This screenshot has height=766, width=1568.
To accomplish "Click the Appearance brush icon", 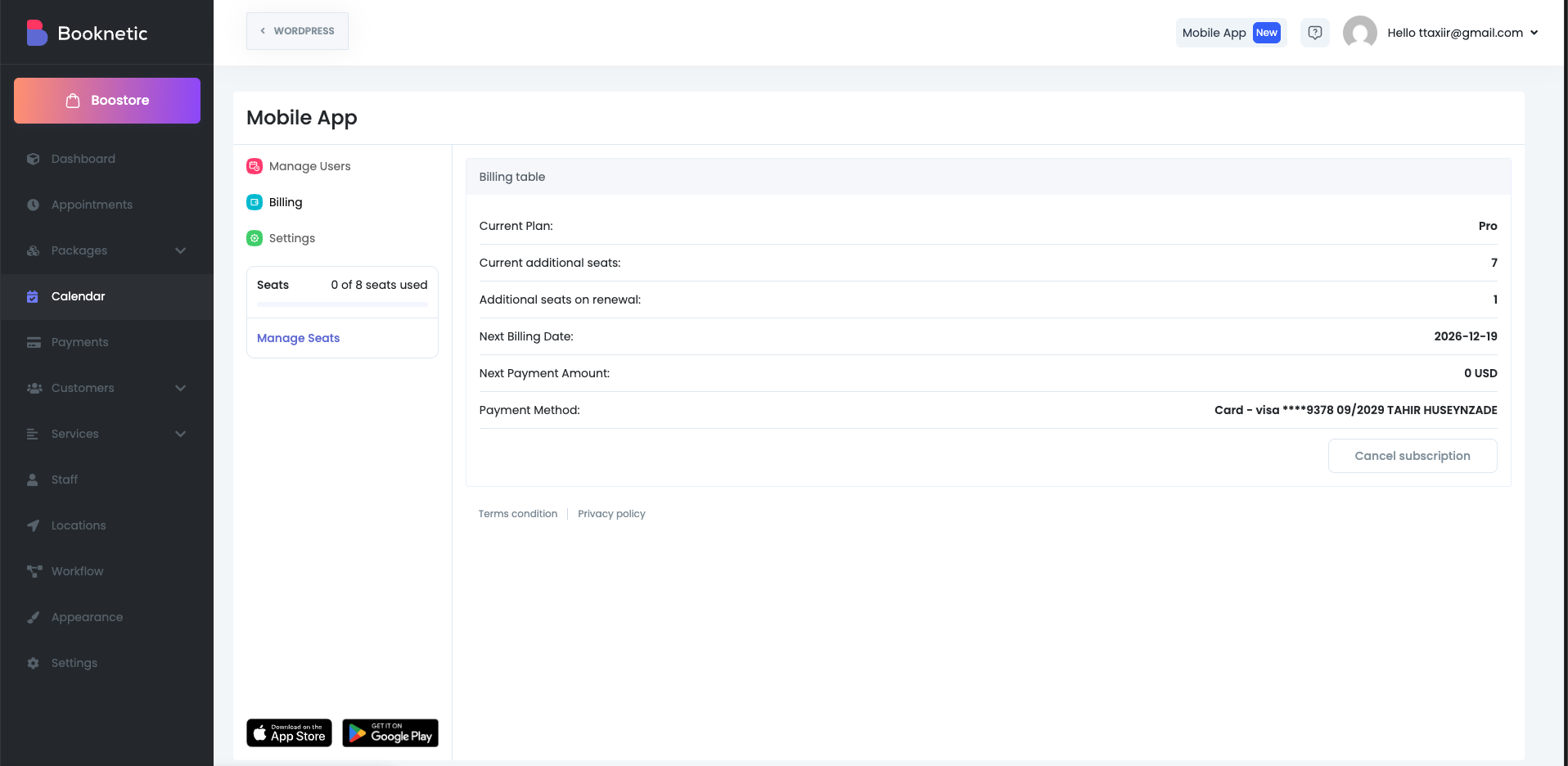I will [x=33, y=617].
